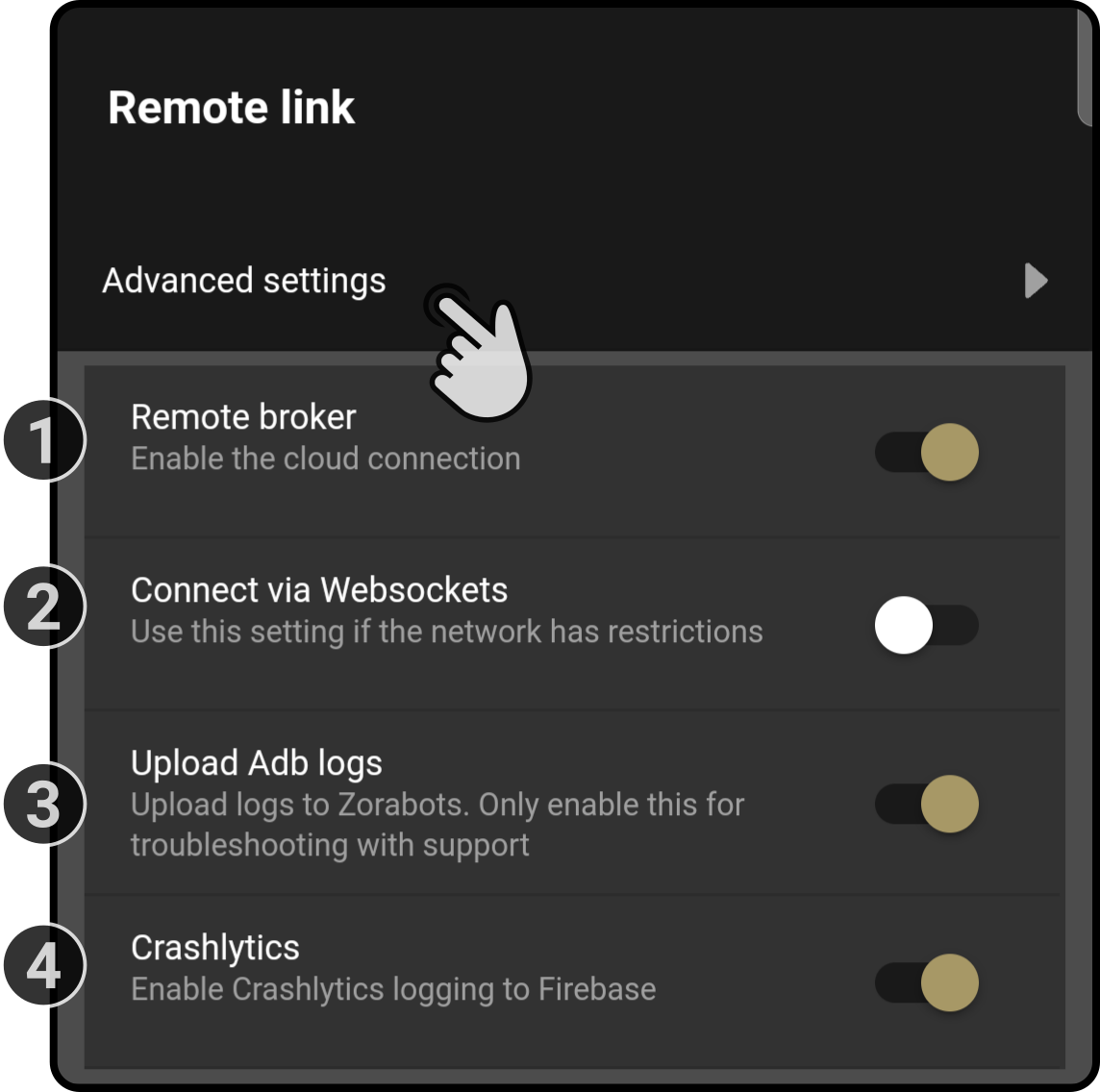Screen dimensions: 1100x1092
Task: Select the Remote link heading
Action: [x=231, y=108]
